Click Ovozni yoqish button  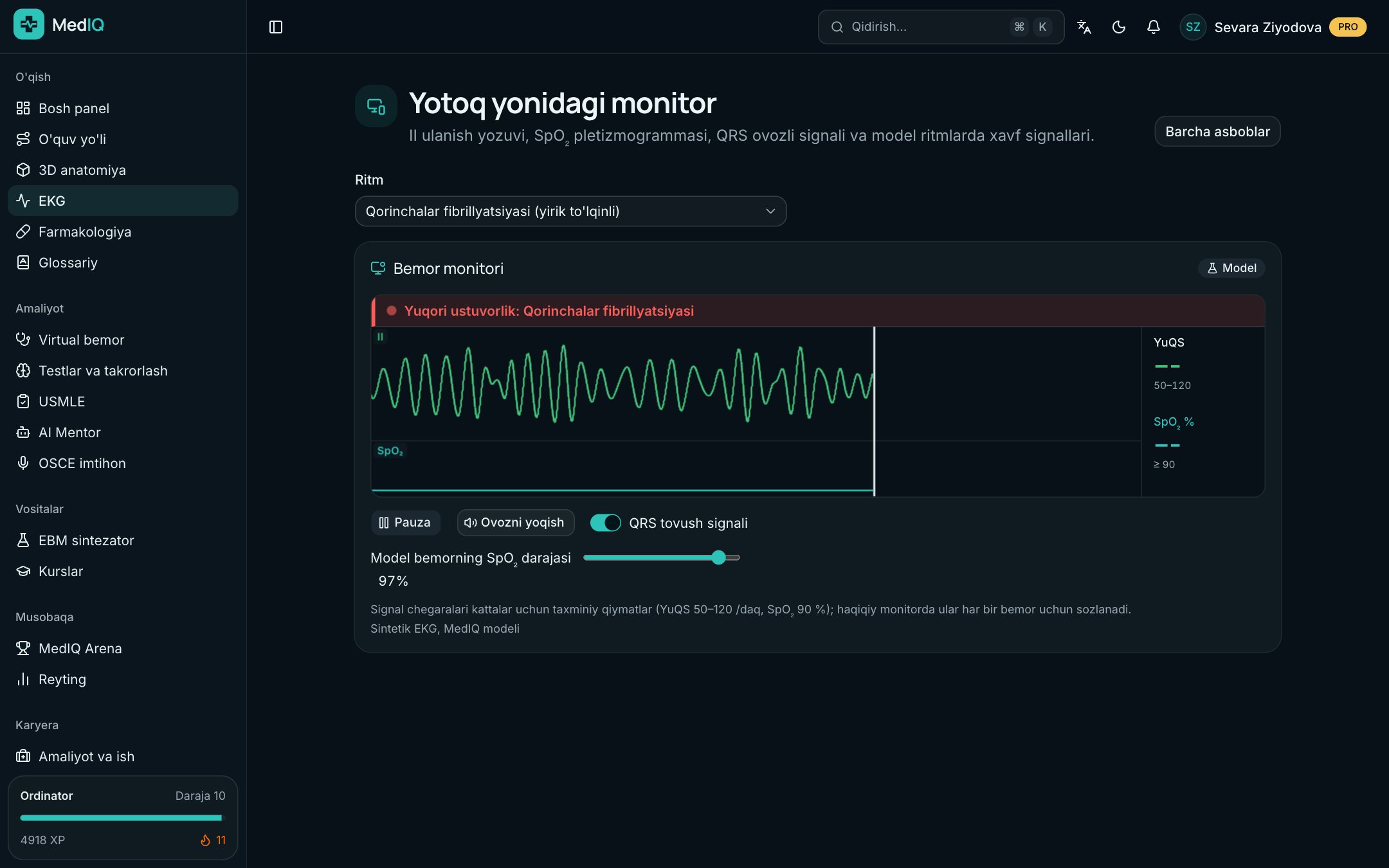coord(515,523)
